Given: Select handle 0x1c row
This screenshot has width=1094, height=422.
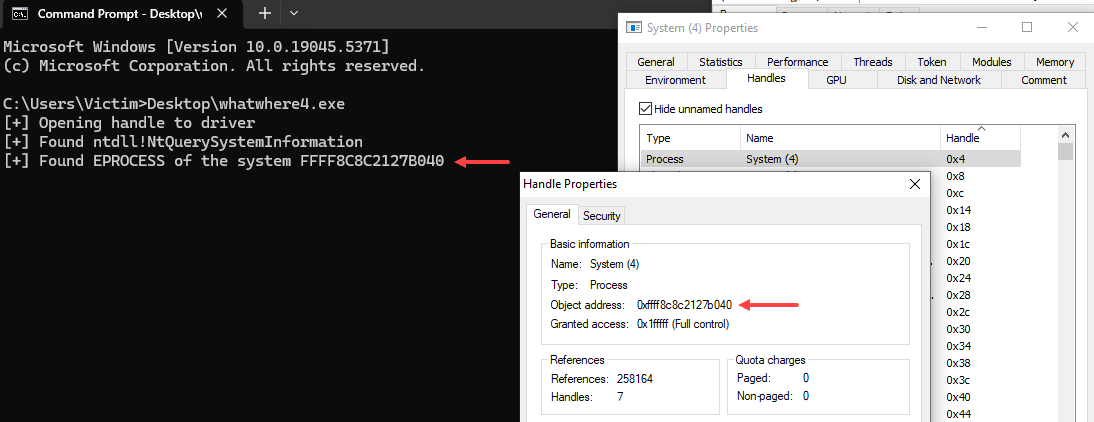Looking at the screenshot, I should point(957,244).
